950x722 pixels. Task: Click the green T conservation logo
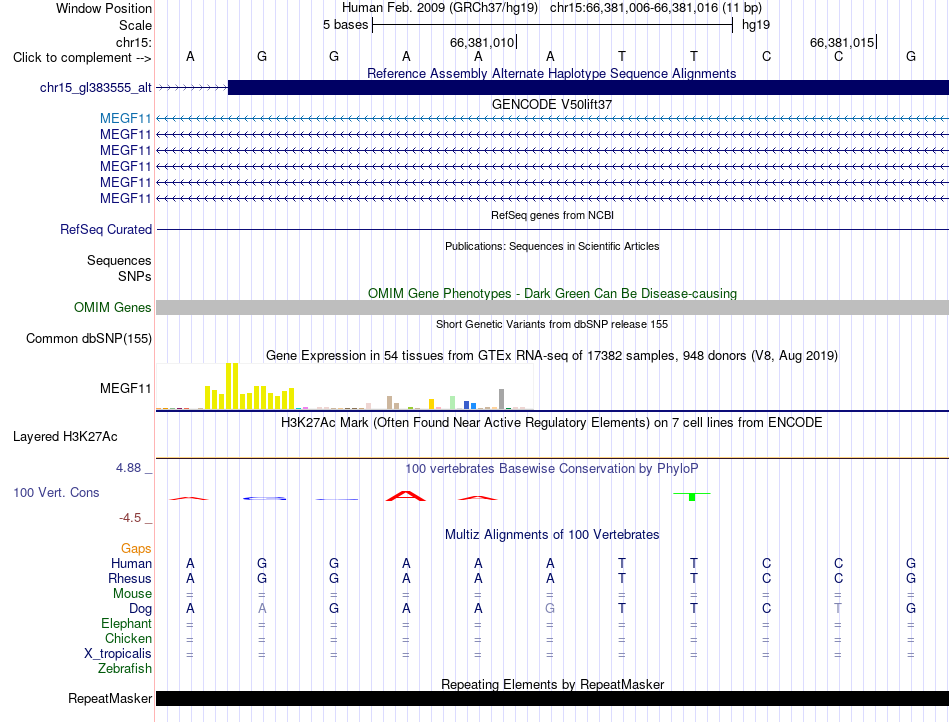pyautogui.click(x=692, y=497)
